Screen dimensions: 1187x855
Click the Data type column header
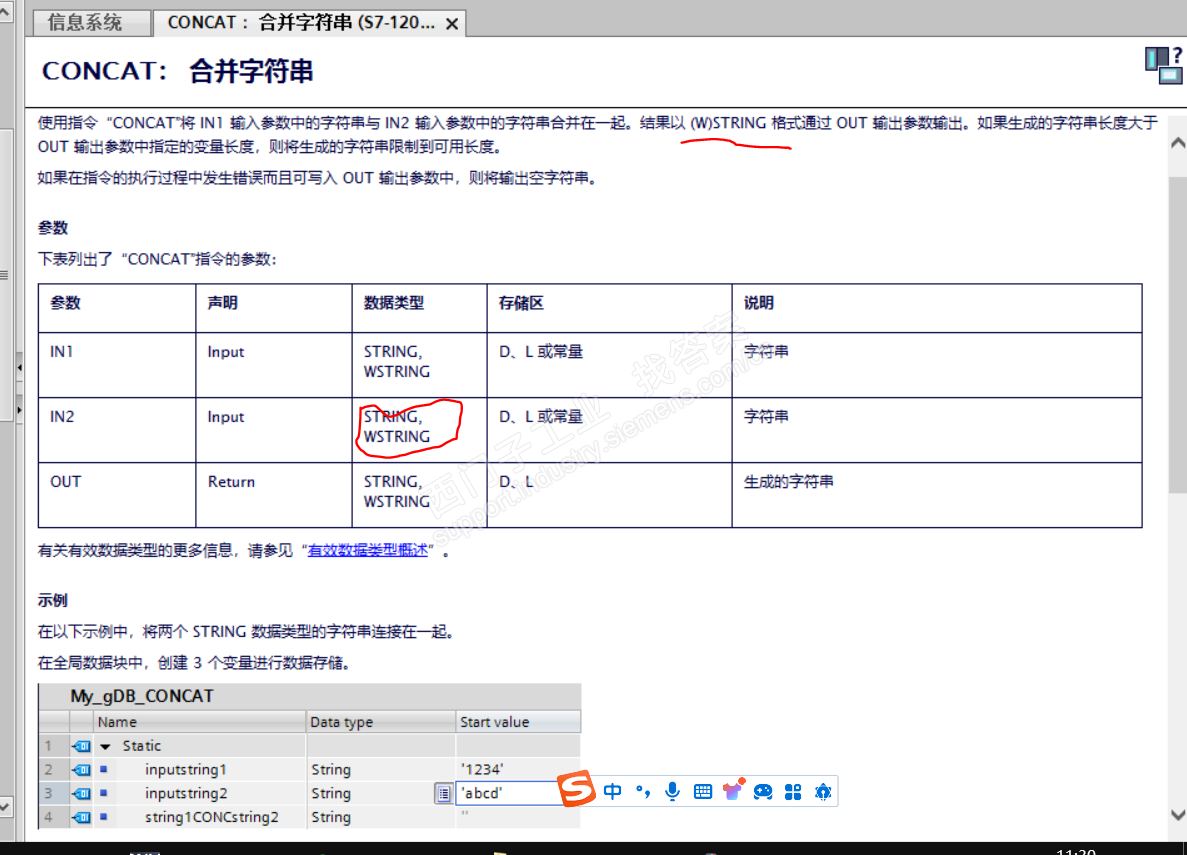tap(381, 722)
